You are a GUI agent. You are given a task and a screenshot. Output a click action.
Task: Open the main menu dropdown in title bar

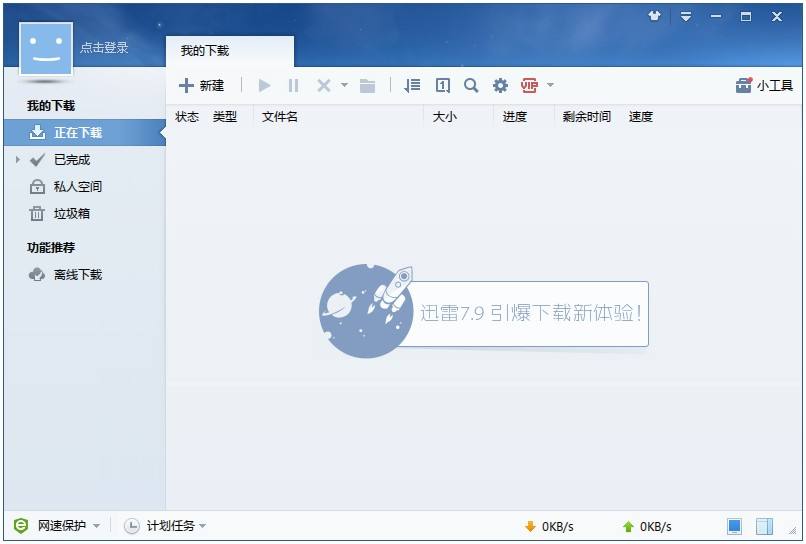coord(685,16)
